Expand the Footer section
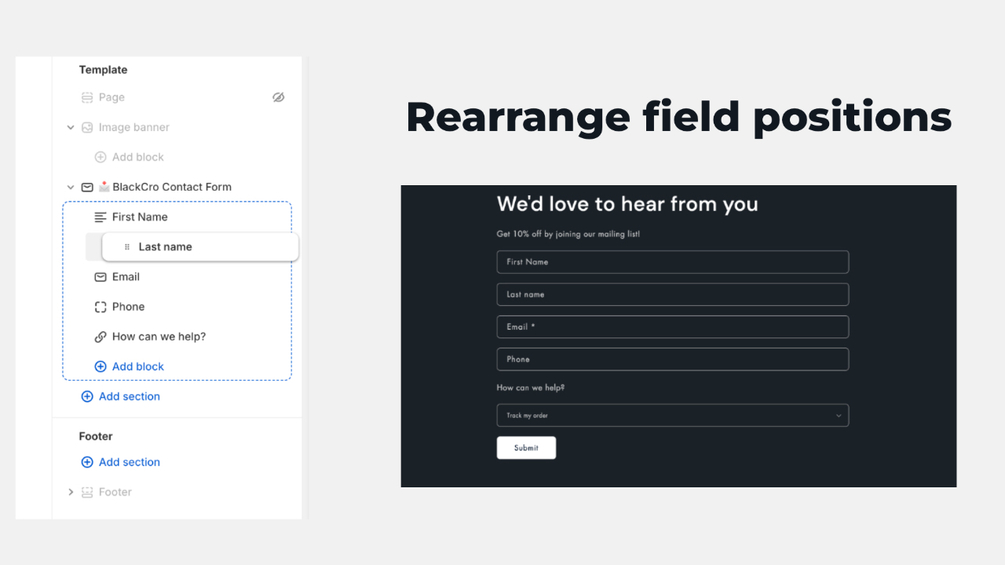 pyautogui.click(x=71, y=492)
